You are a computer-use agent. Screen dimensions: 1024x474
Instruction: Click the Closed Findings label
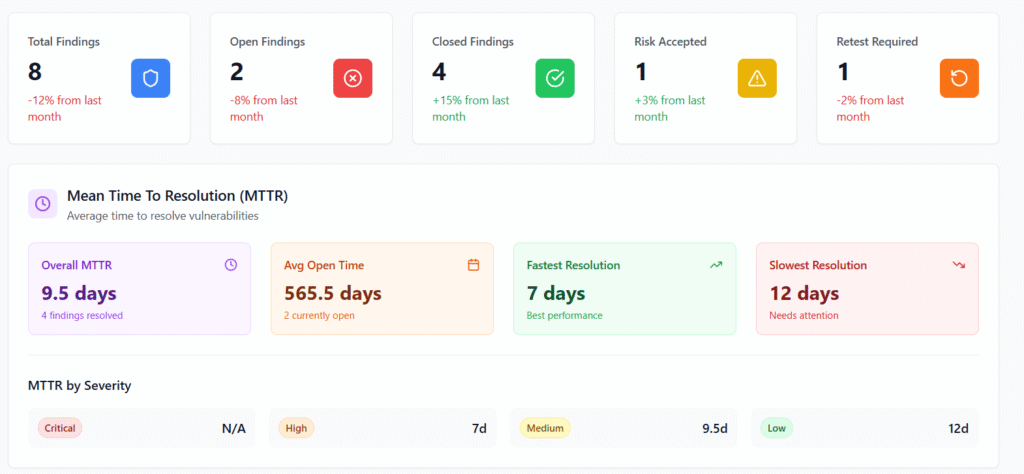pos(473,42)
